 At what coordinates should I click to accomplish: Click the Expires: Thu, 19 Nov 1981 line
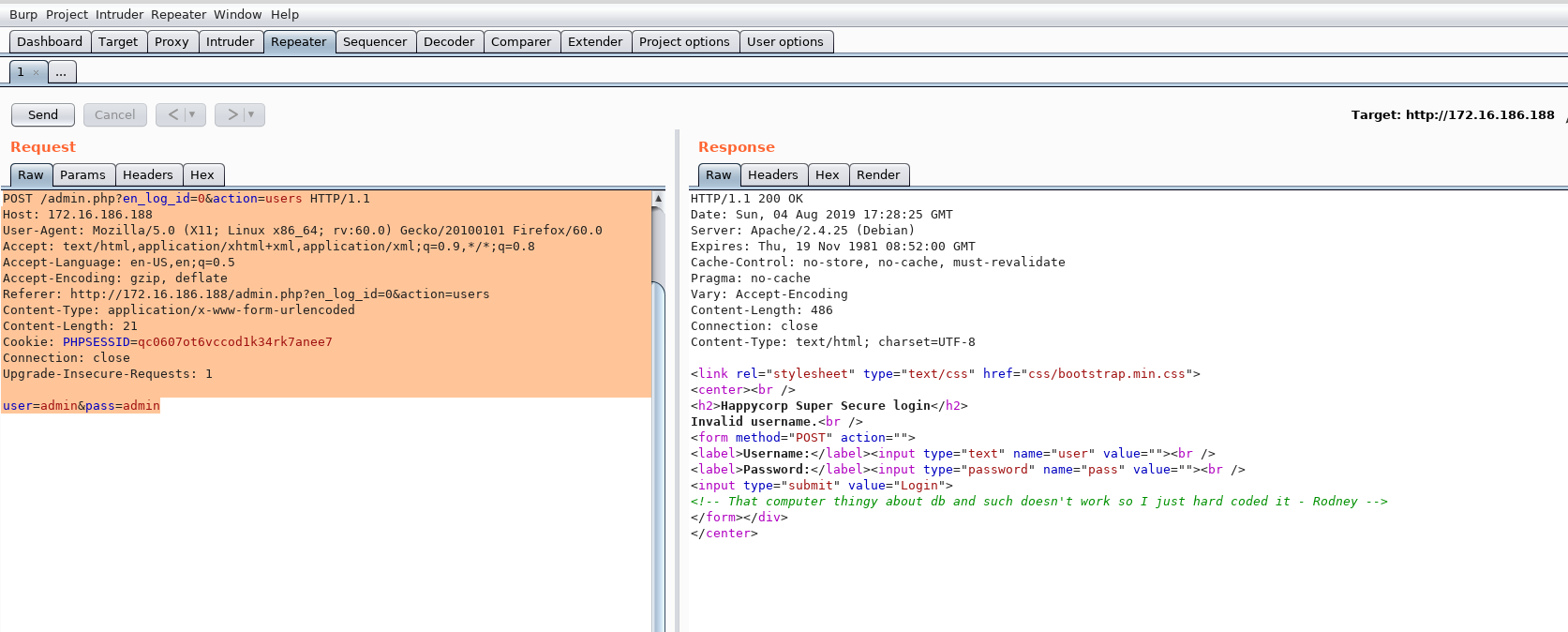point(833,247)
